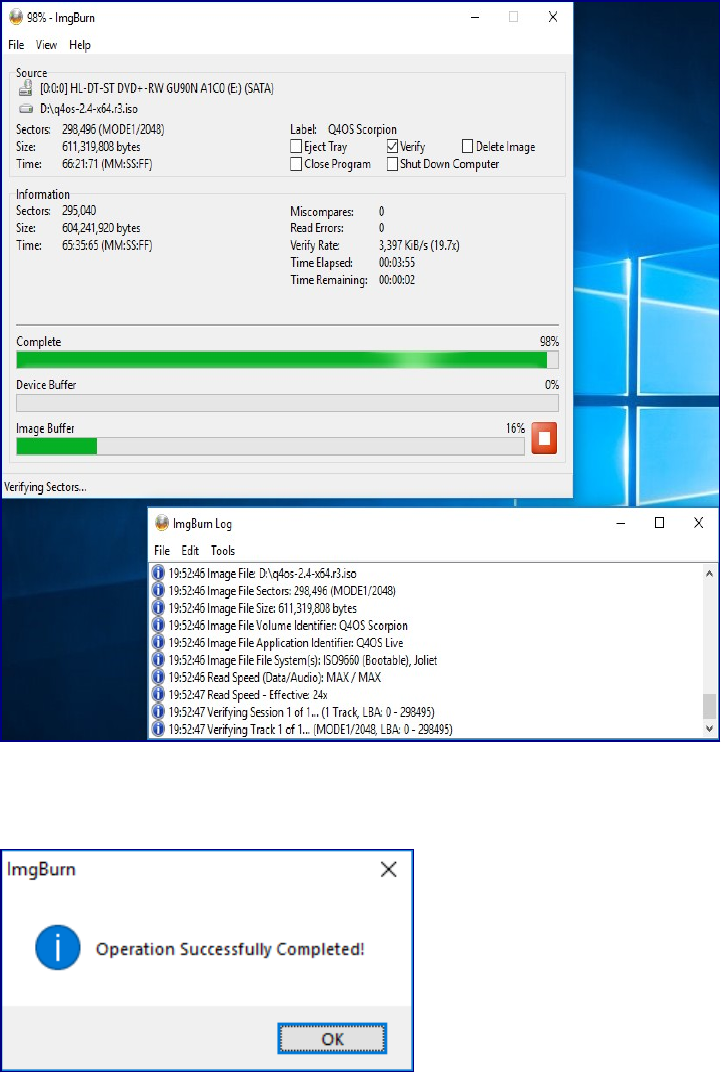Enable the Eject Tray checkbox
Viewport: 721px width, 1073px height.
(296, 146)
